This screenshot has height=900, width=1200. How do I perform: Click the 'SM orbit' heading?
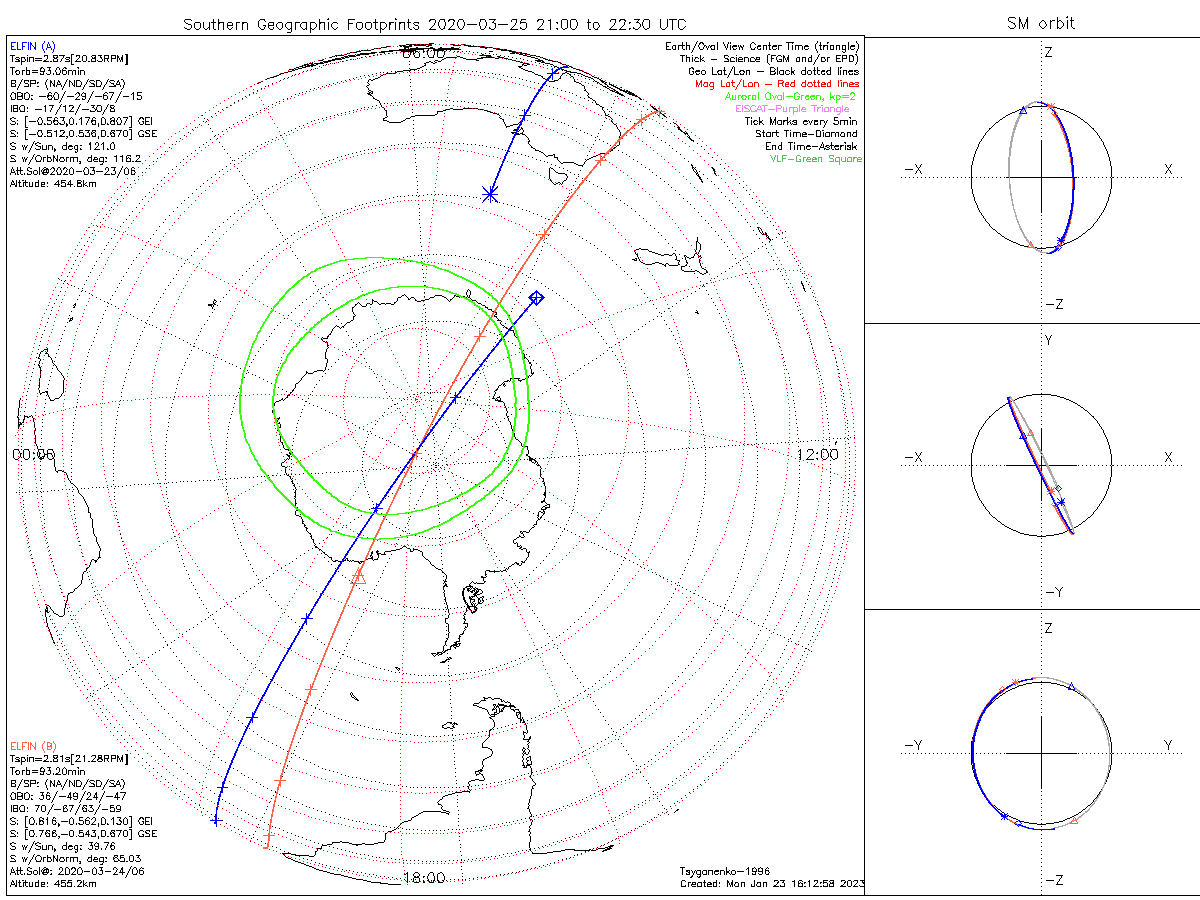1040,24
